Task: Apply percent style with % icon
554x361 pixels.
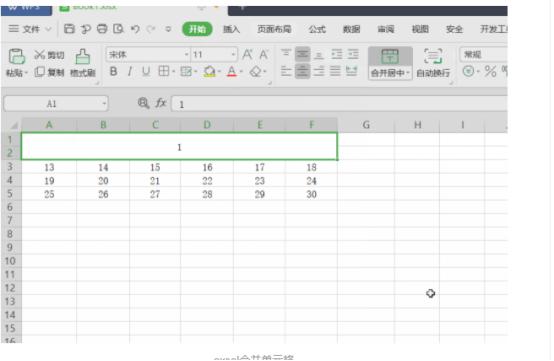Action: [x=490, y=72]
